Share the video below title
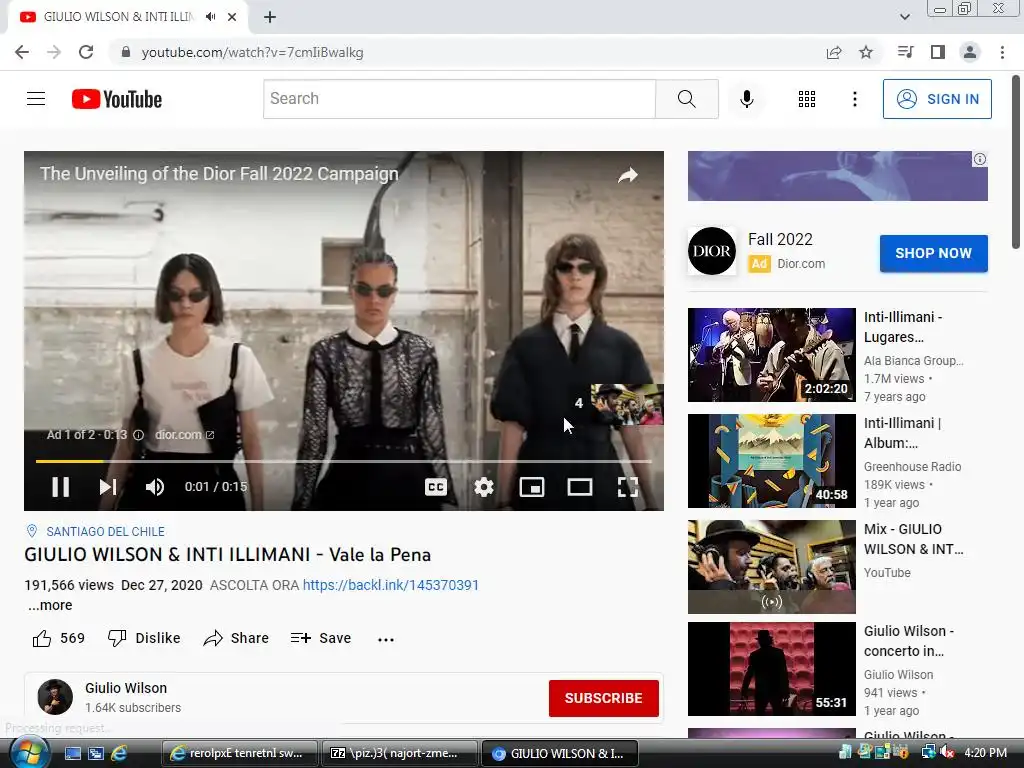Screen dimensions: 1024x768 click(x=236, y=638)
